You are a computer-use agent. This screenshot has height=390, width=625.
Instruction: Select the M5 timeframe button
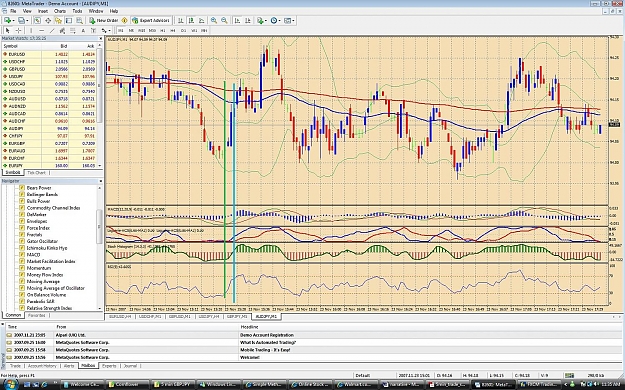coord(131,30)
